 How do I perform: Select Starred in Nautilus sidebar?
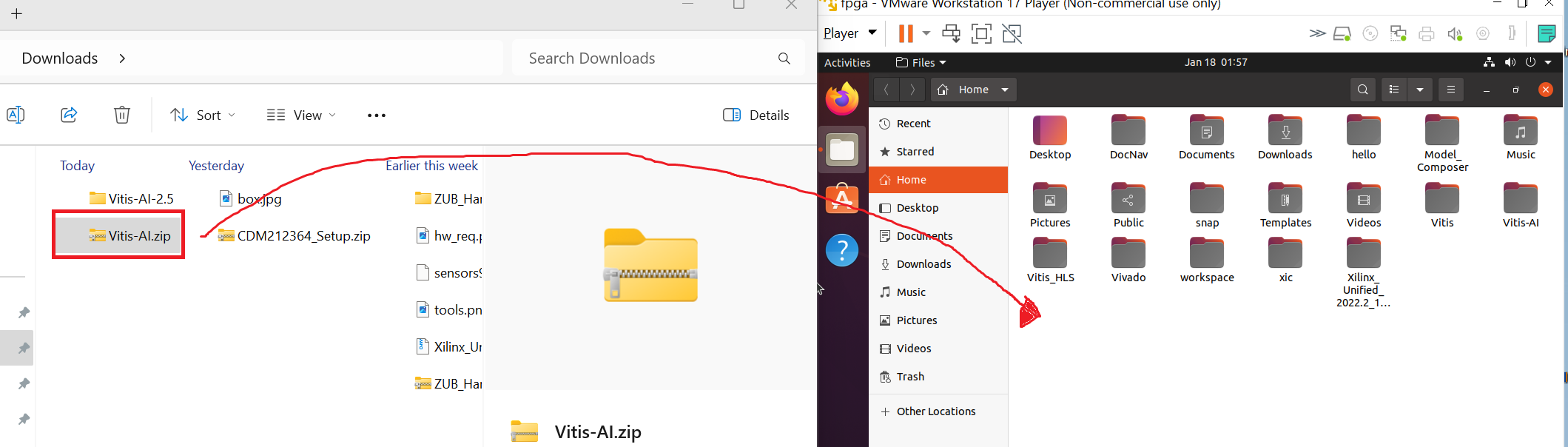click(938, 152)
